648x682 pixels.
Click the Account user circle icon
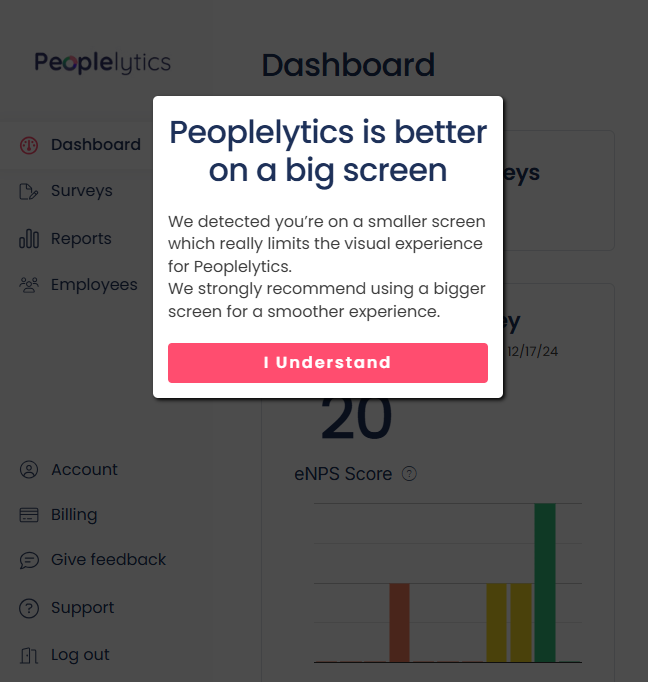coord(29,470)
